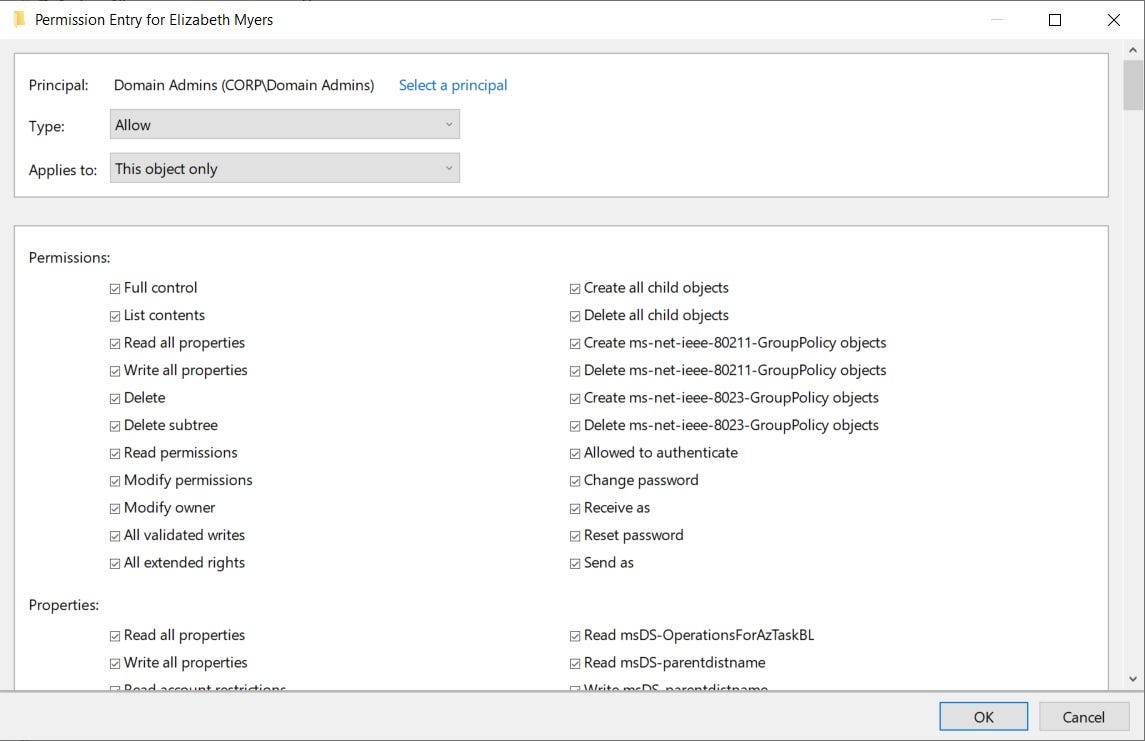Viewport: 1145px width, 741px height.
Task: Toggle Create all child objects checkbox
Action: tap(575, 288)
